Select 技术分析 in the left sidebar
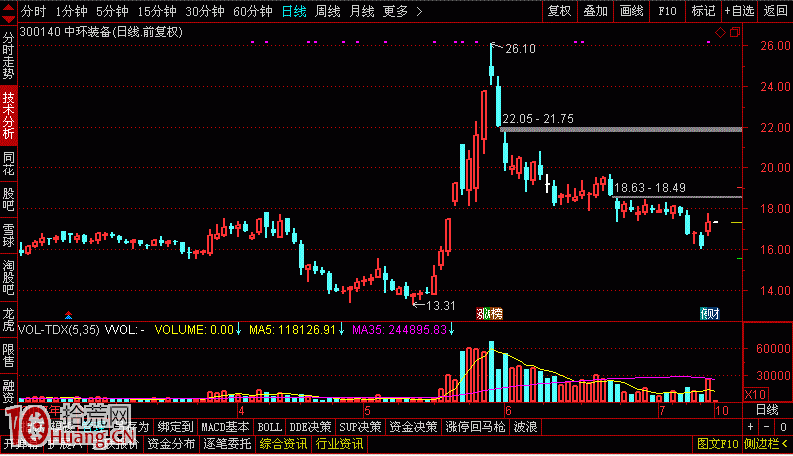The image size is (793, 456). click(8, 115)
